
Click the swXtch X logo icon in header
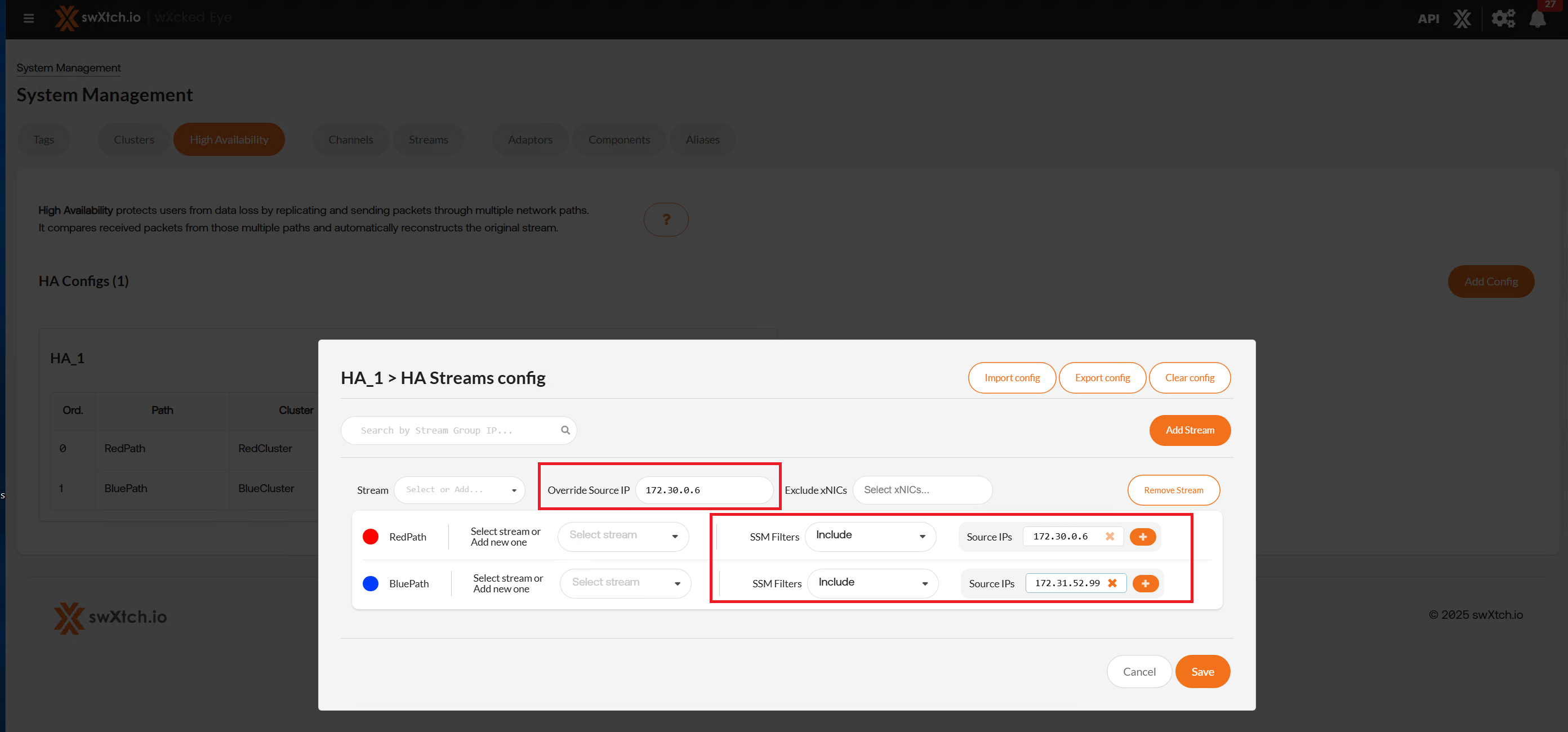click(1462, 18)
